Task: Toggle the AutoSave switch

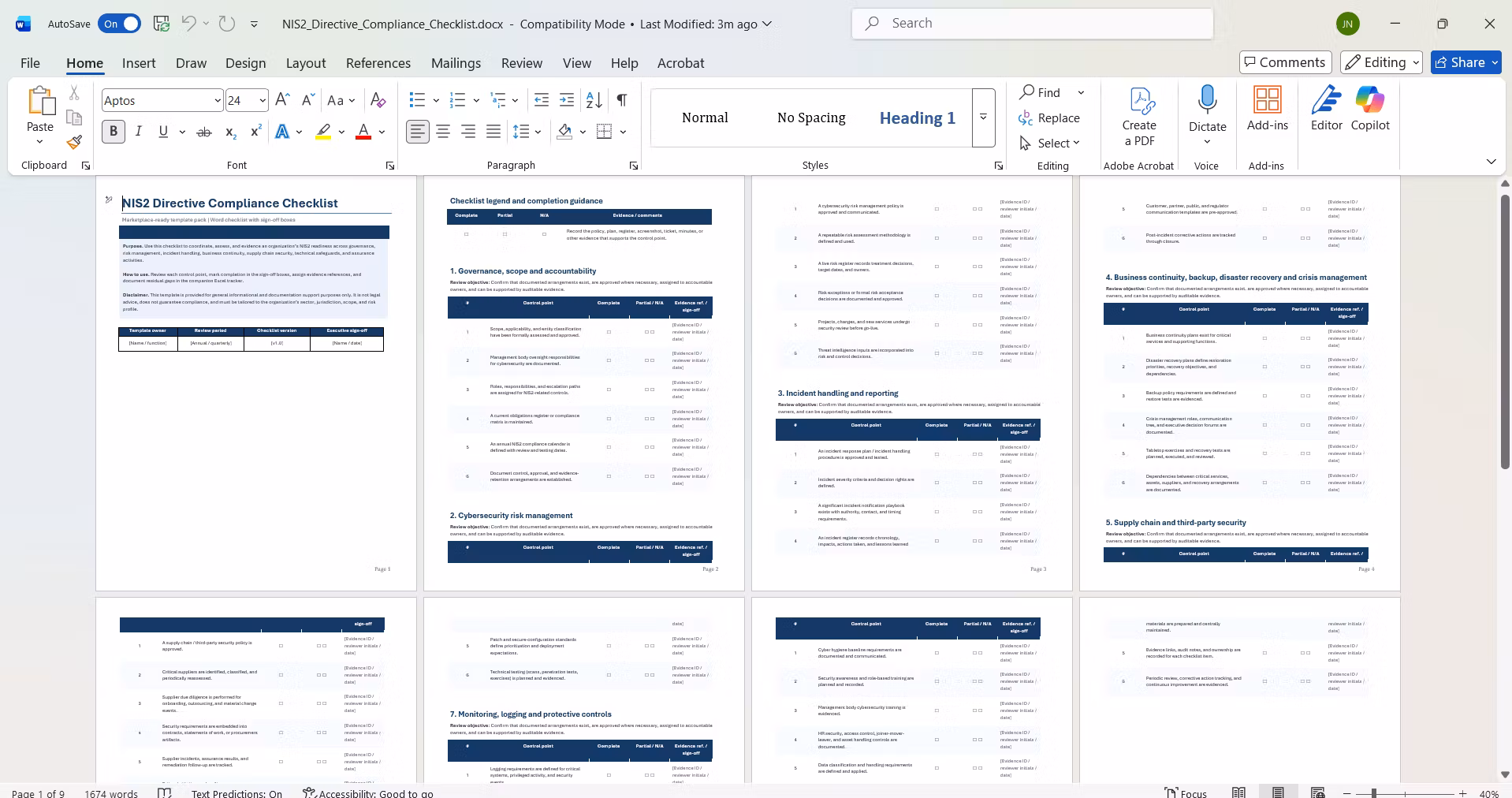Action: click(x=120, y=24)
